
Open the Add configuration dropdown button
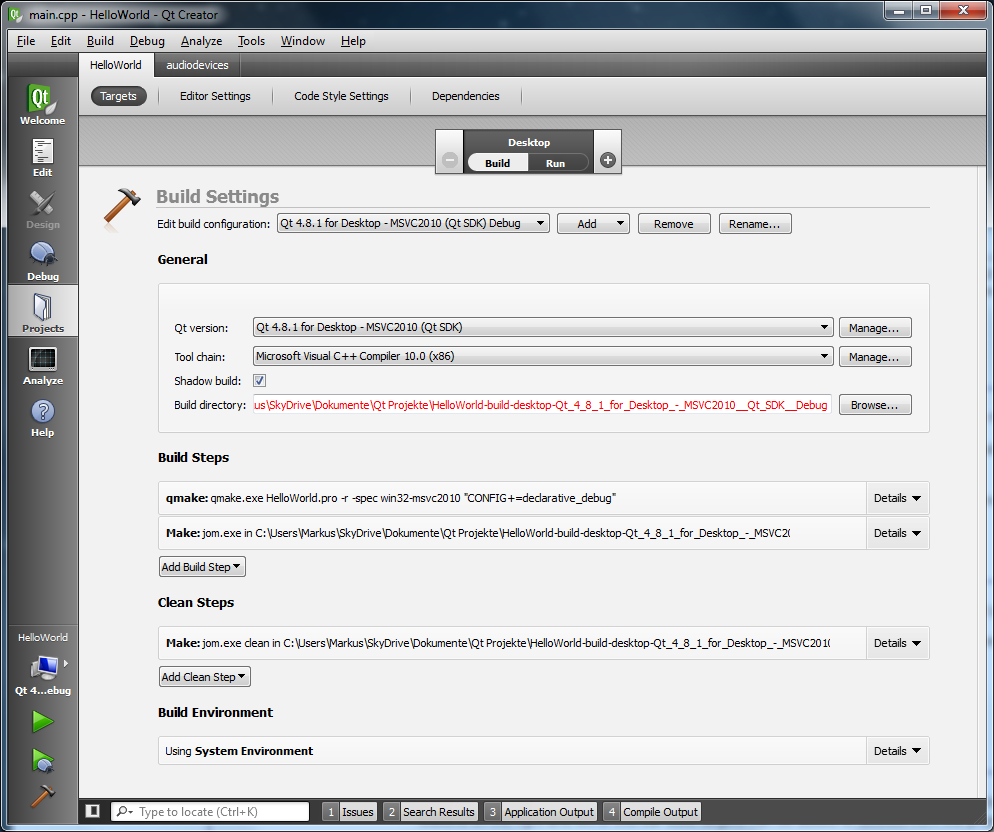pyautogui.click(x=593, y=224)
